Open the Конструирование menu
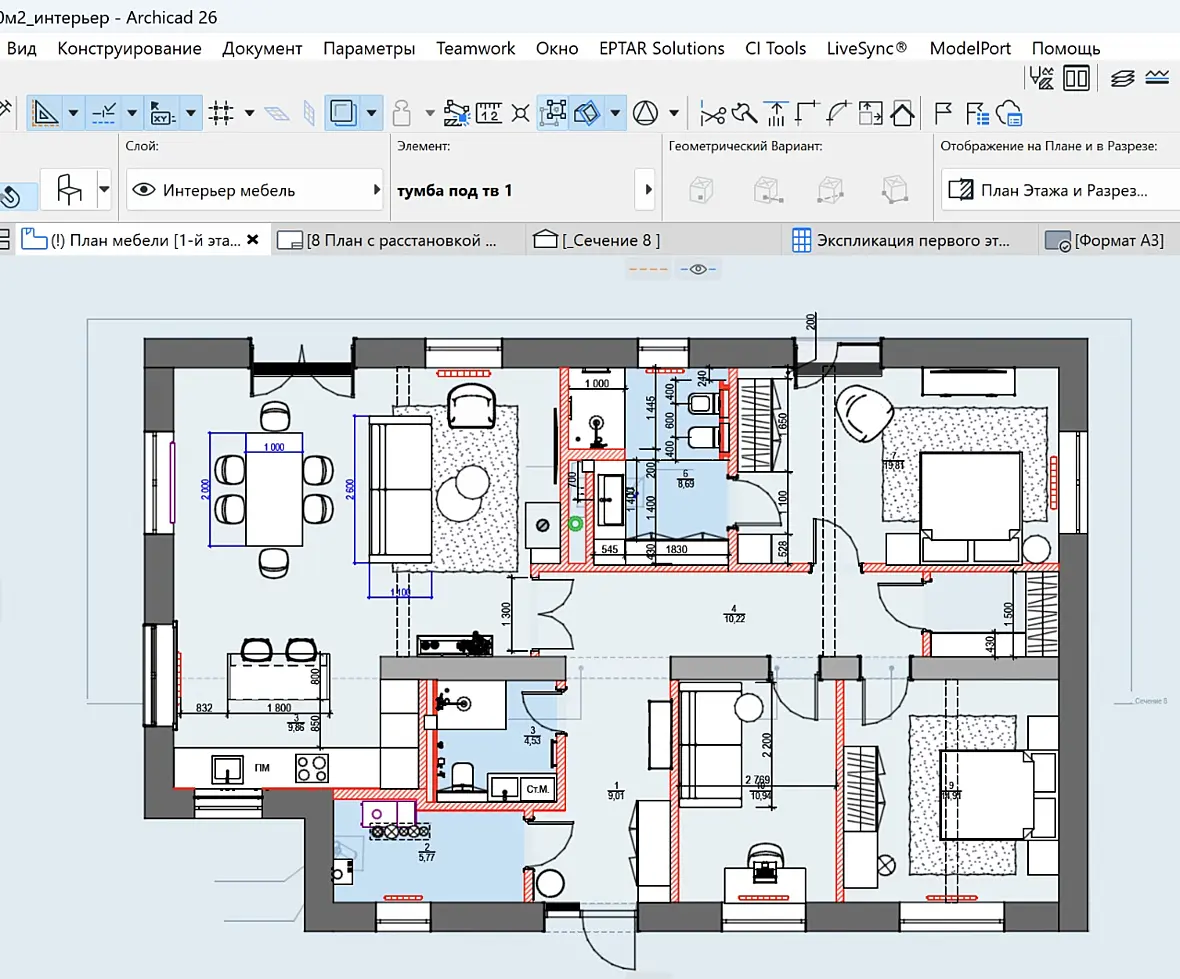 [129, 48]
